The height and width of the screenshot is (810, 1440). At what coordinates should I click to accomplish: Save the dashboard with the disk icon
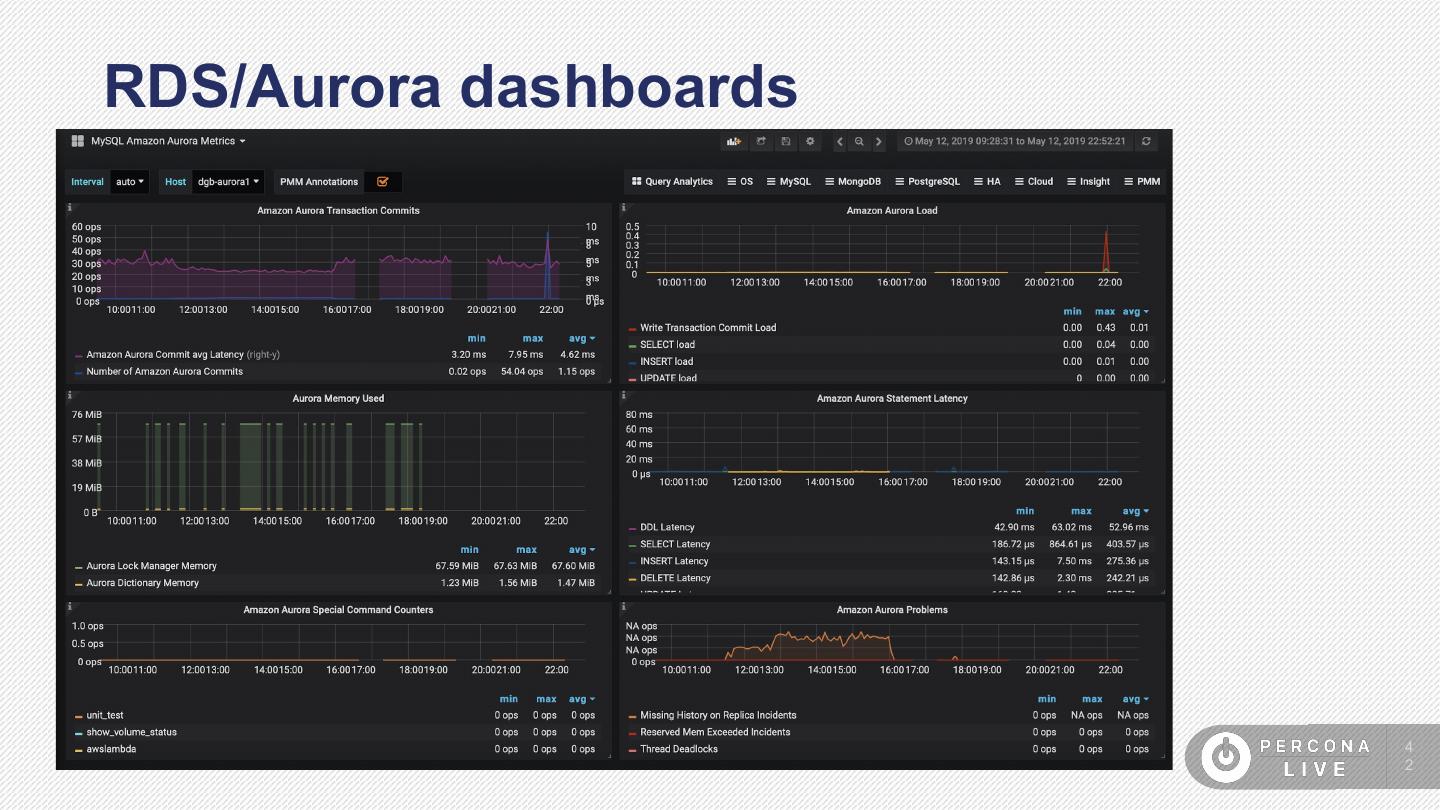(786, 142)
